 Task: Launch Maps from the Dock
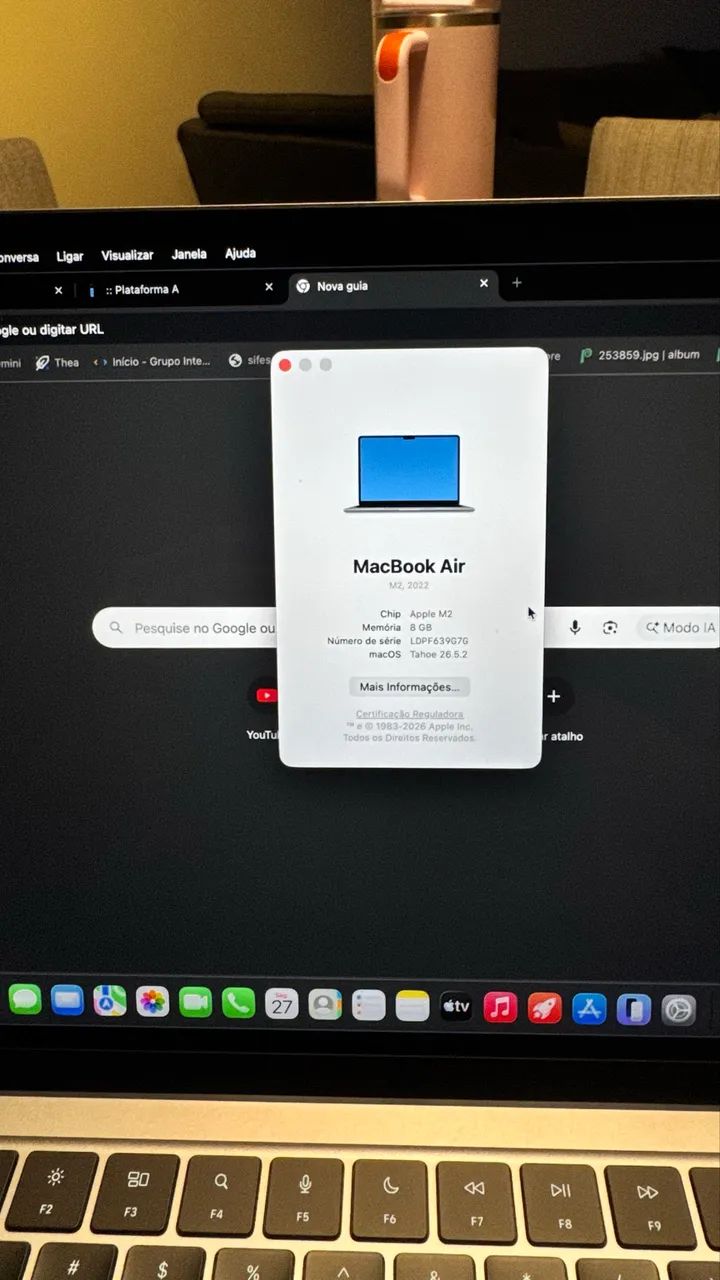pyautogui.click(x=110, y=1000)
